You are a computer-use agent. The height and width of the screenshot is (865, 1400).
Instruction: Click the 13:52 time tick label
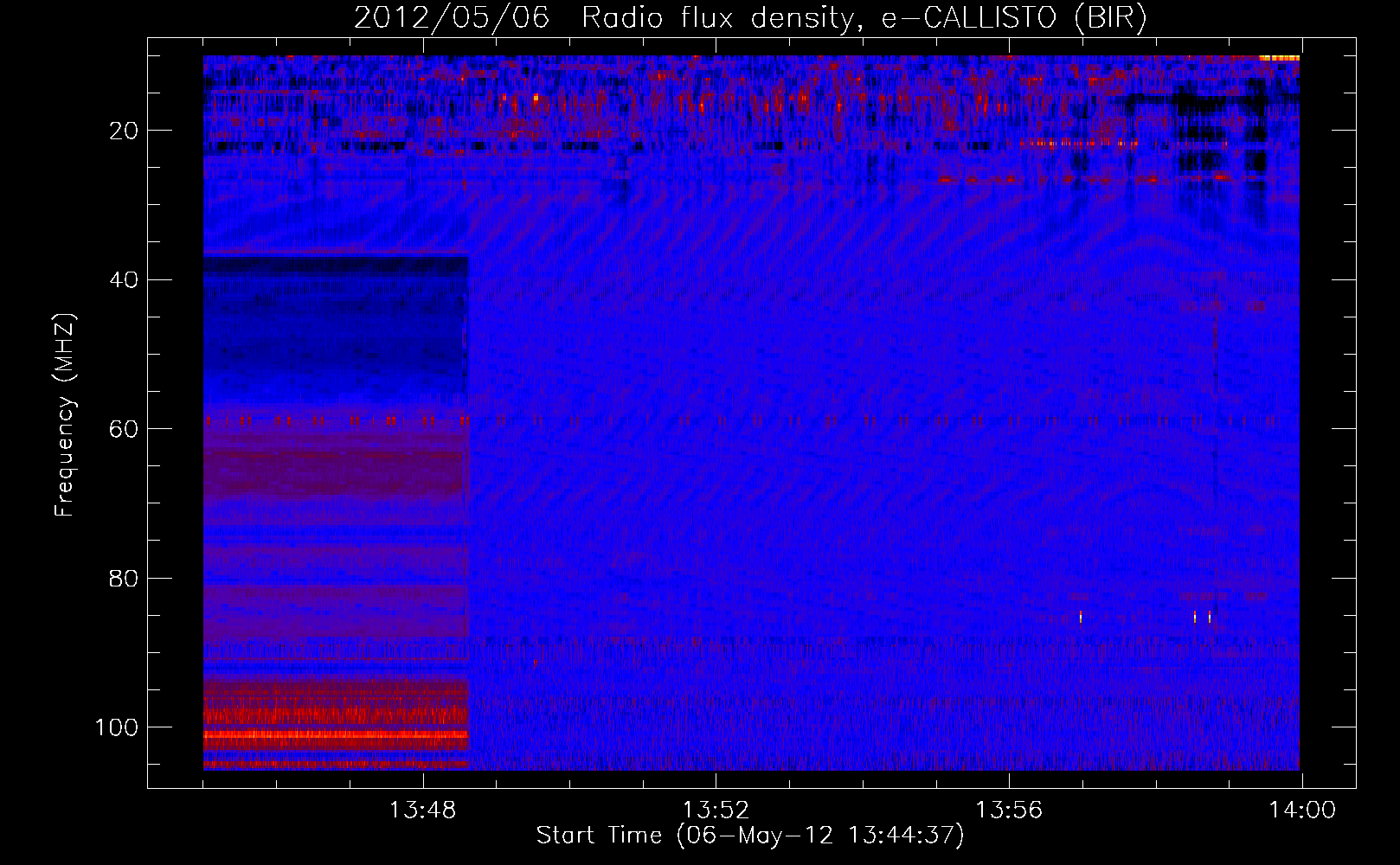pyautogui.click(x=716, y=811)
